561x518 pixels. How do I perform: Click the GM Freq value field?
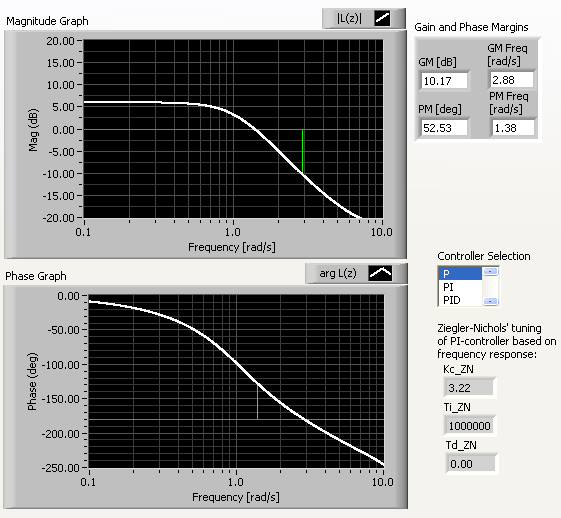[x=512, y=80]
